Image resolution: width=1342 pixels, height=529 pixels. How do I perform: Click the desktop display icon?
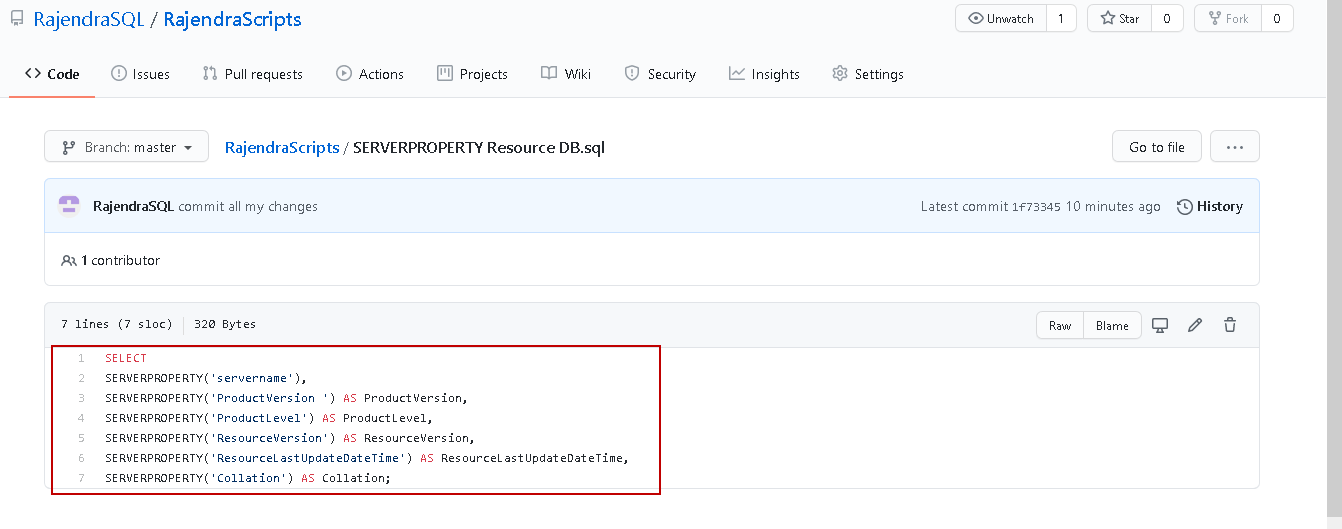tap(1160, 325)
